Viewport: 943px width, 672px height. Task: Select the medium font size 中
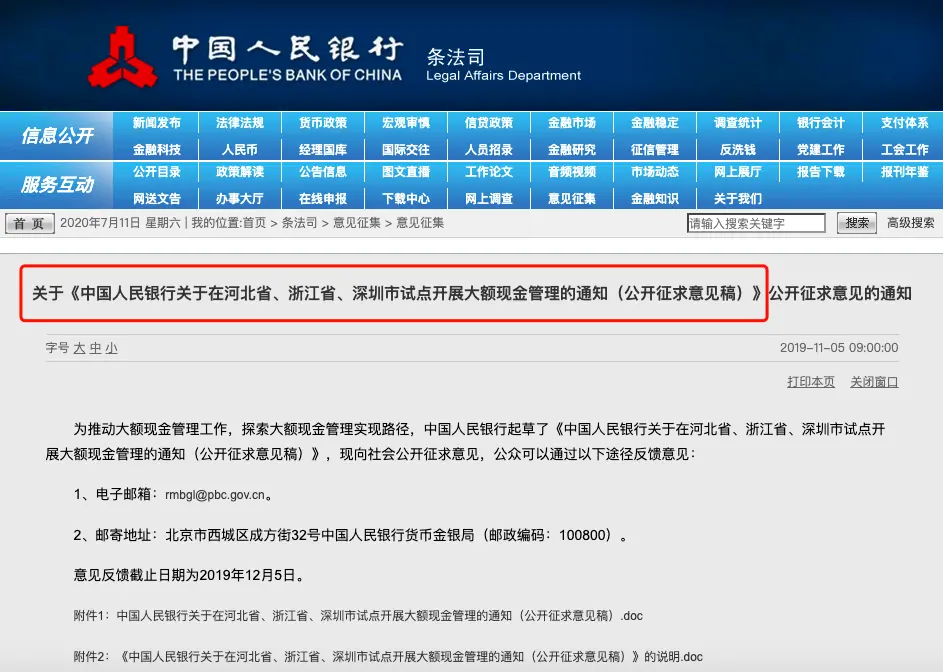coord(95,348)
